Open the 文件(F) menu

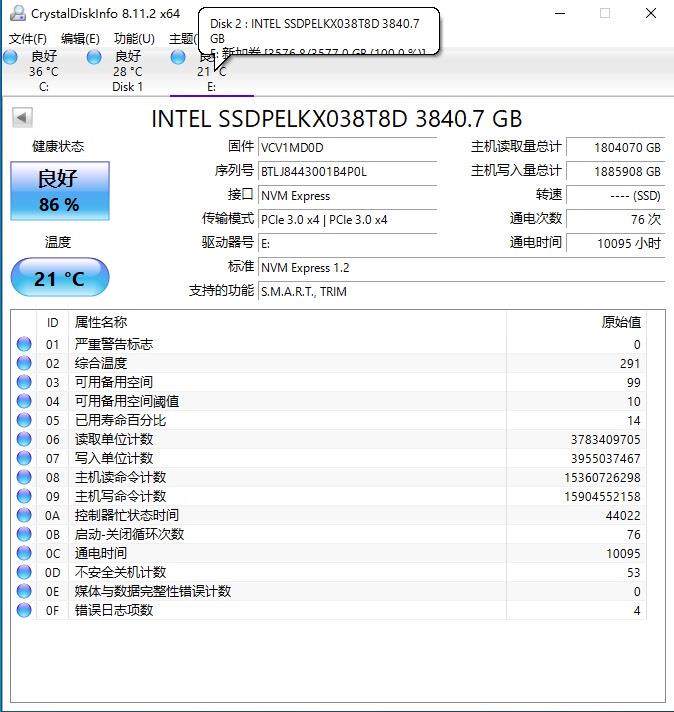tap(28, 39)
